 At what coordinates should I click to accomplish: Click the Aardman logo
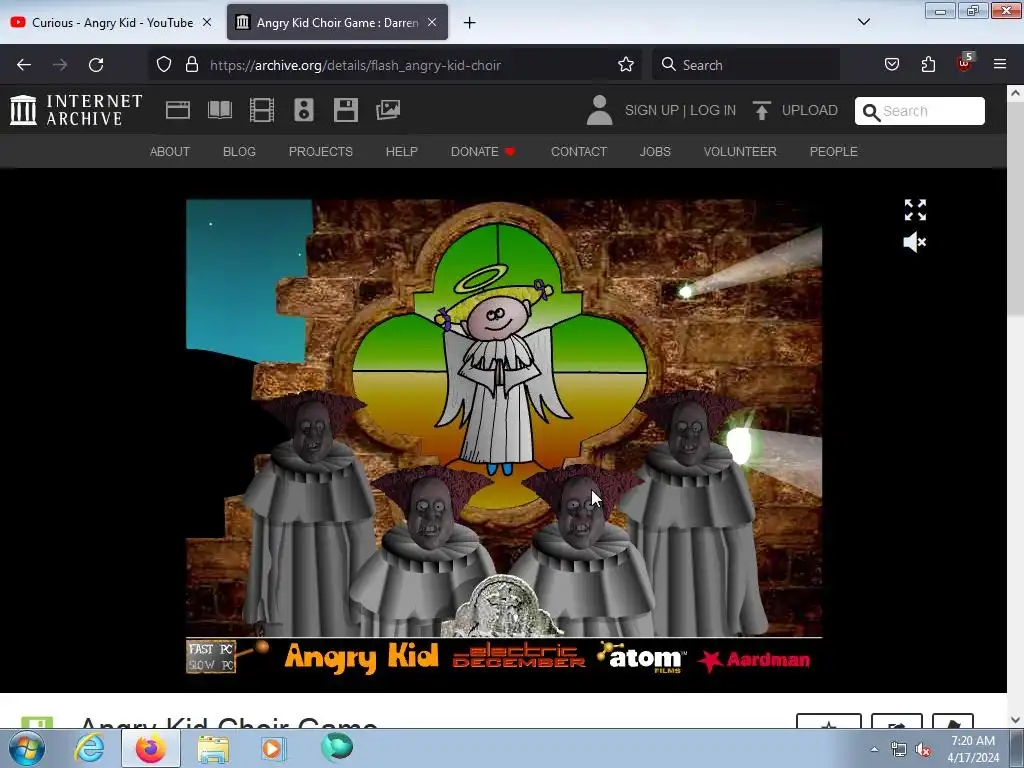click(754, 660)
